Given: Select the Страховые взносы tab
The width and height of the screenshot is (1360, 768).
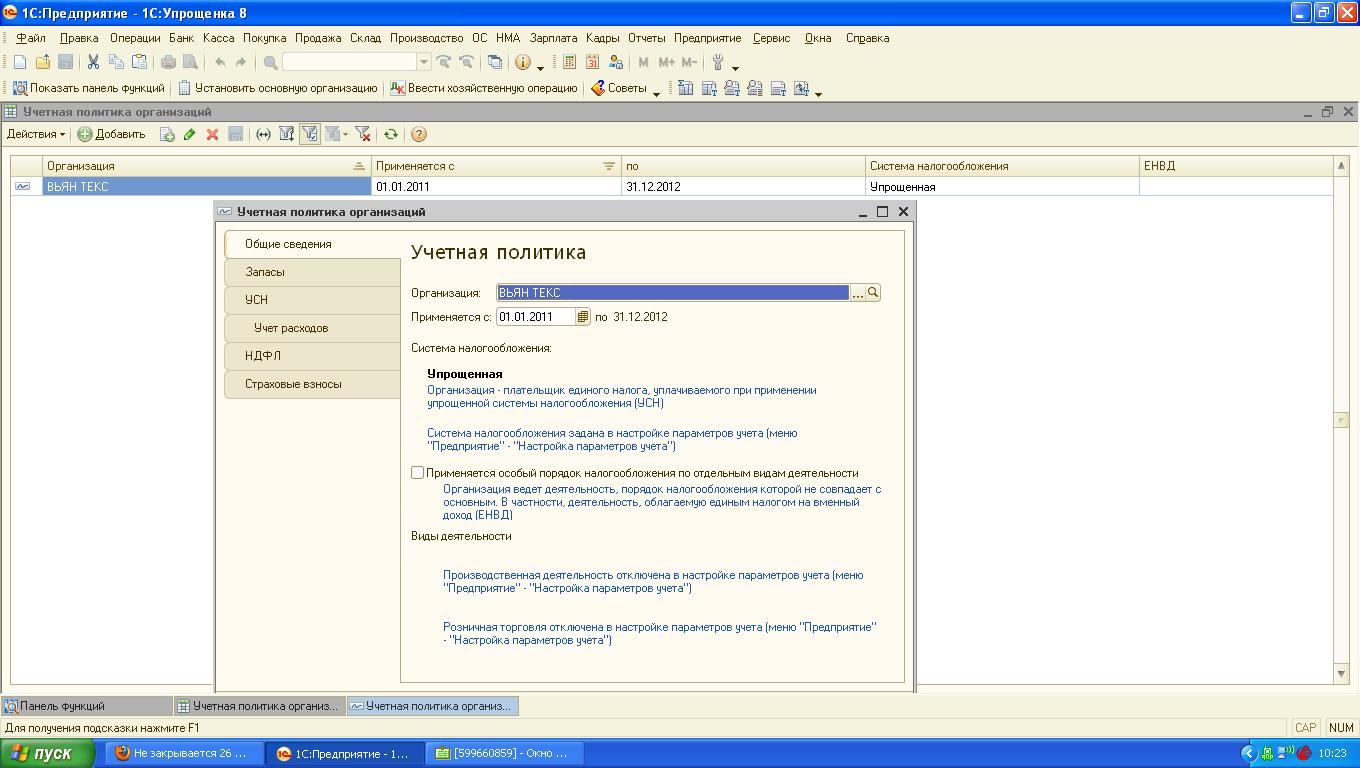Looking at the screenshot, I should 293,384.
